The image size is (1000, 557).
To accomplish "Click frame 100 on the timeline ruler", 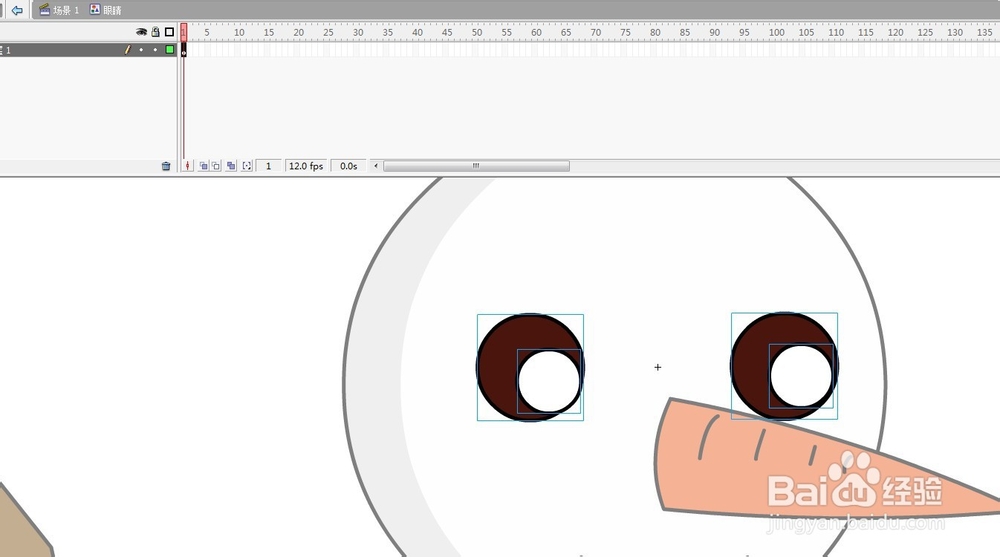I will (776, 32).
